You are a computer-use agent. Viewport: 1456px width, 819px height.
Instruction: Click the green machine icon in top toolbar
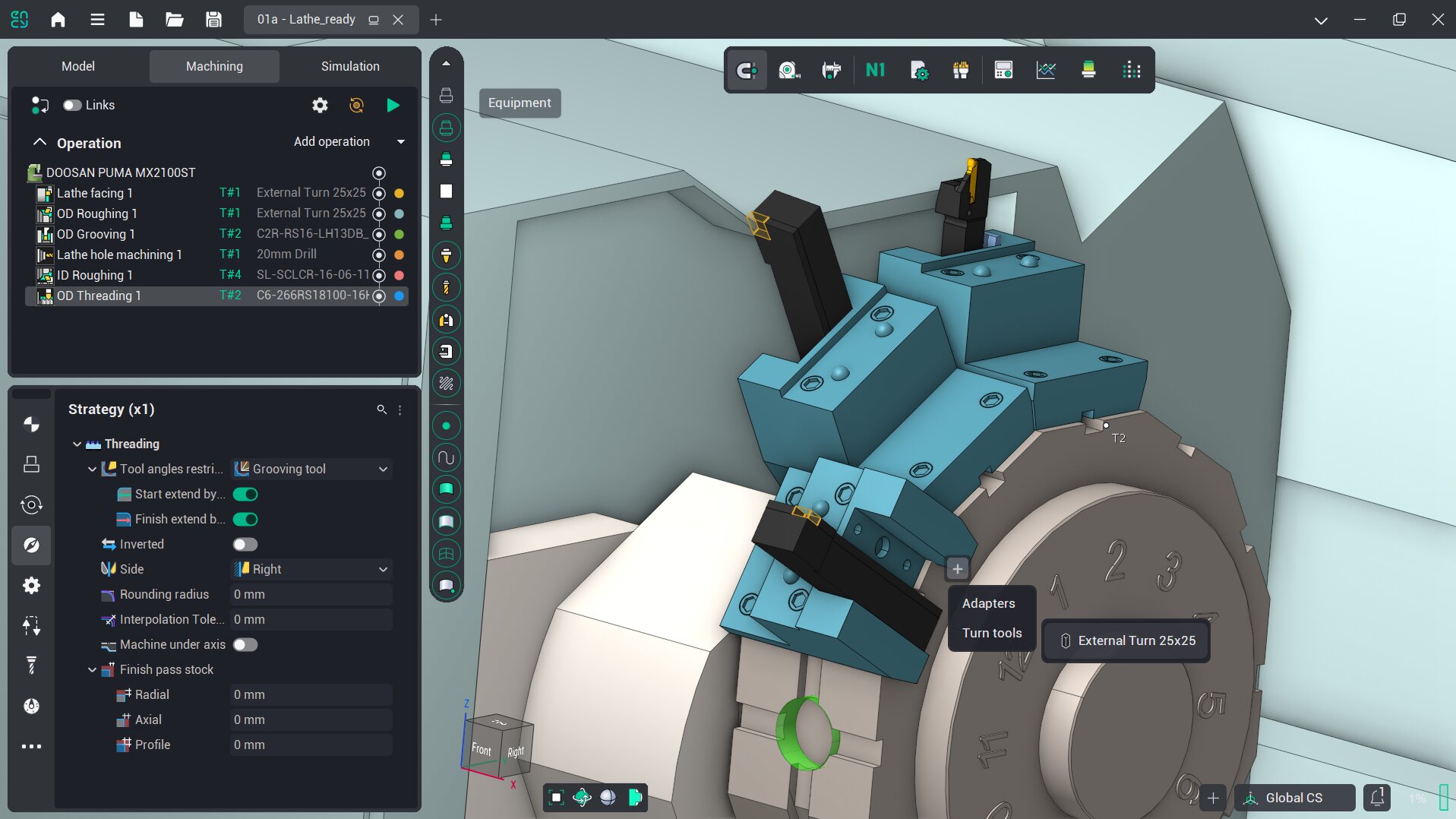(1088, 70)
